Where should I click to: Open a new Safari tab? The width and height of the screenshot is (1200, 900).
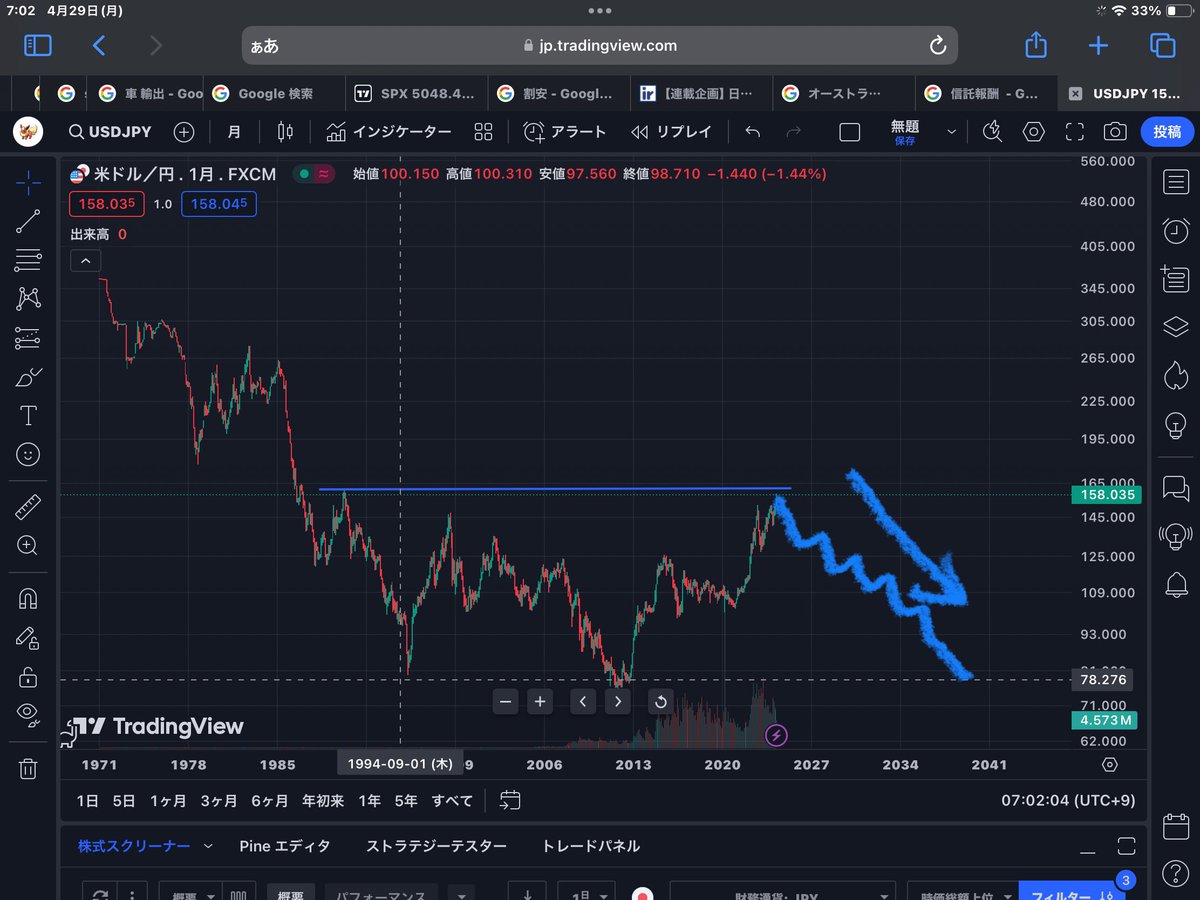(1098, 45)
